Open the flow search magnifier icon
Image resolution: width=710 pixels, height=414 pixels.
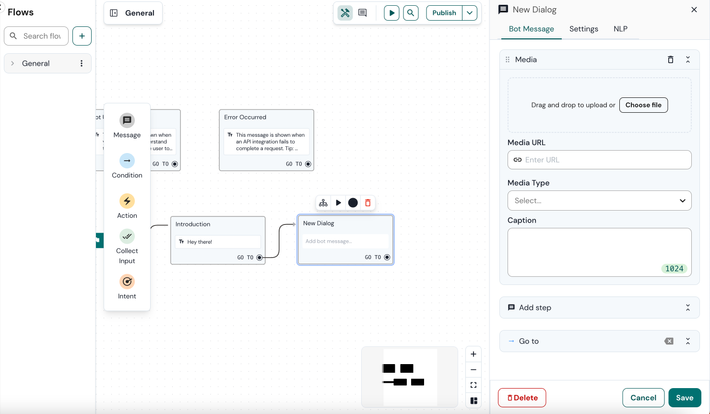(x=411, y=13)
